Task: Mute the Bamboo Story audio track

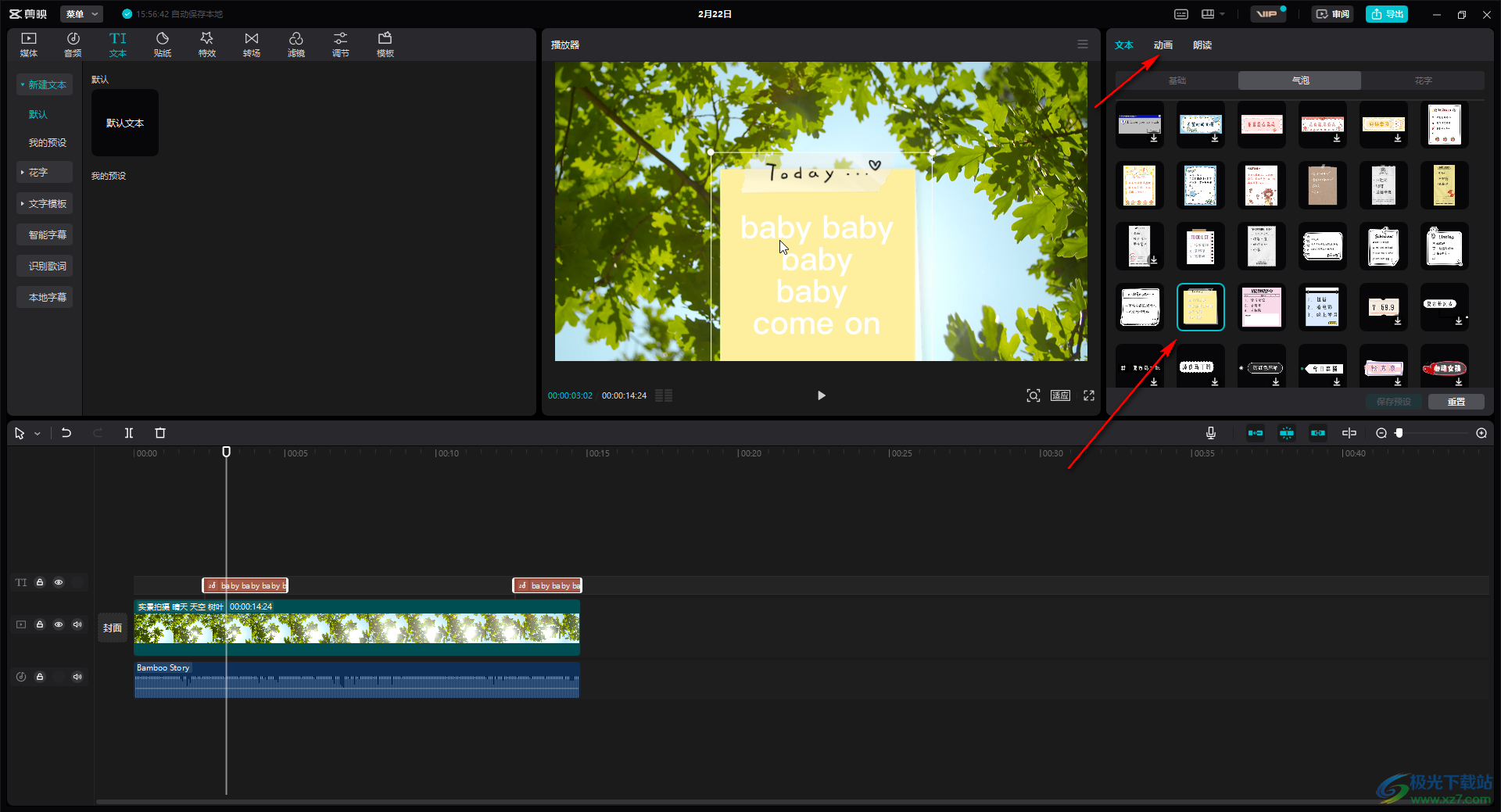Action: [77, 677]
